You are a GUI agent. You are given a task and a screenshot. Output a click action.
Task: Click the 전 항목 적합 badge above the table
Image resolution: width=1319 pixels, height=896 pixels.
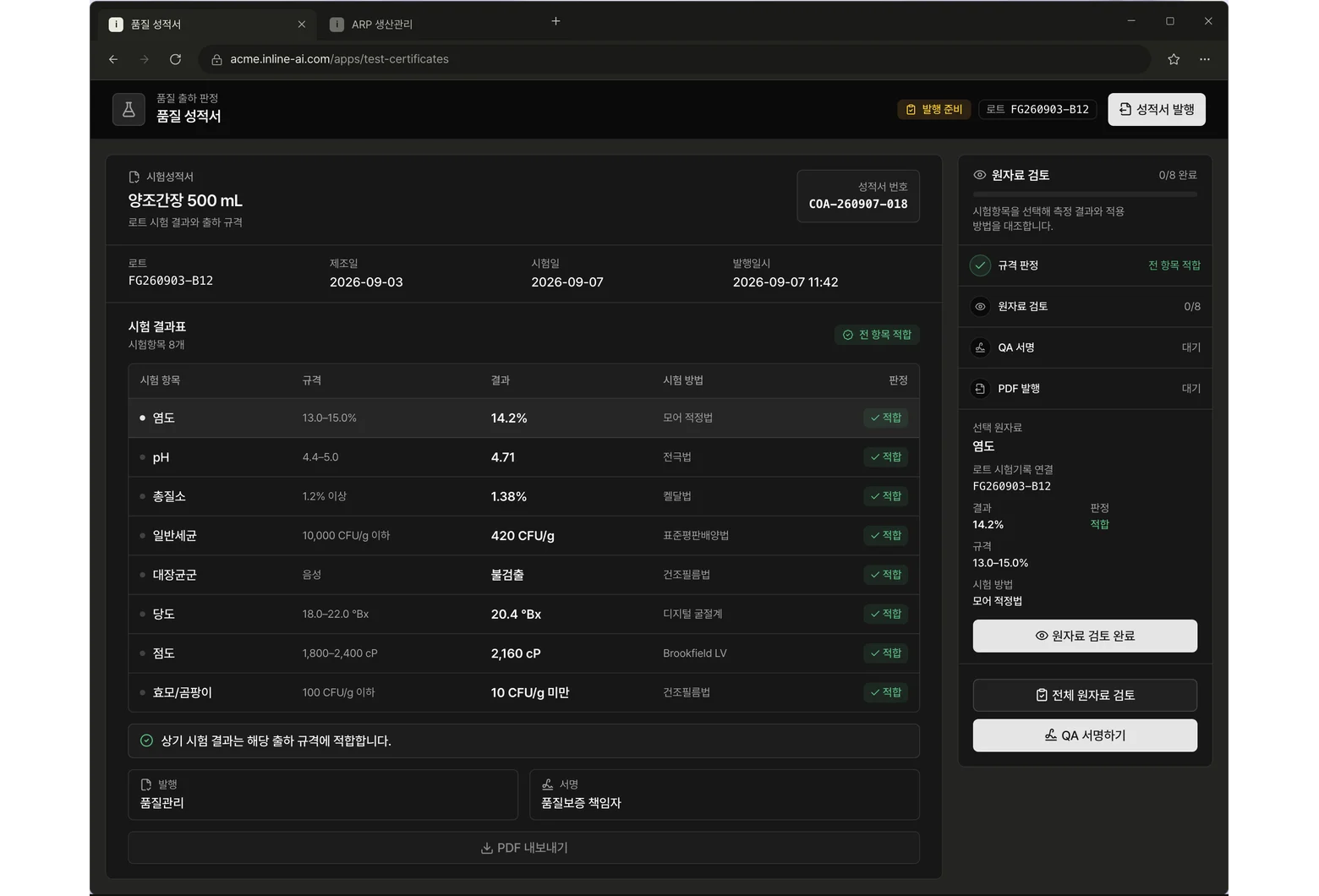coord(877,335)
